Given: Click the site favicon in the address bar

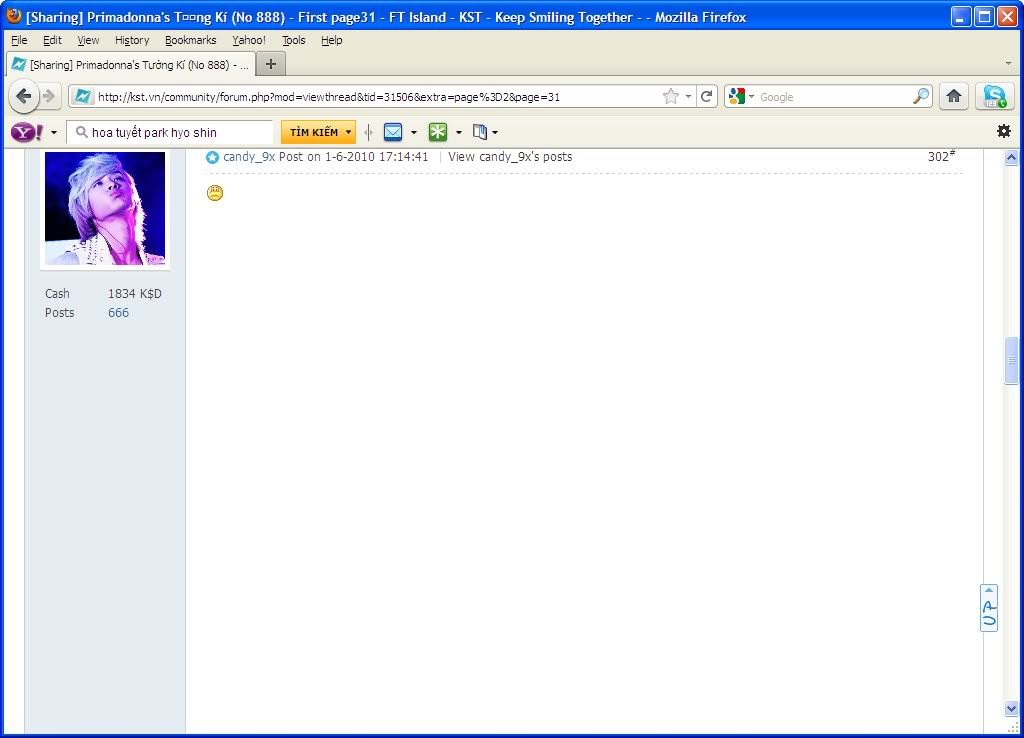Looking at the screenshot, I should pos(82,97).
